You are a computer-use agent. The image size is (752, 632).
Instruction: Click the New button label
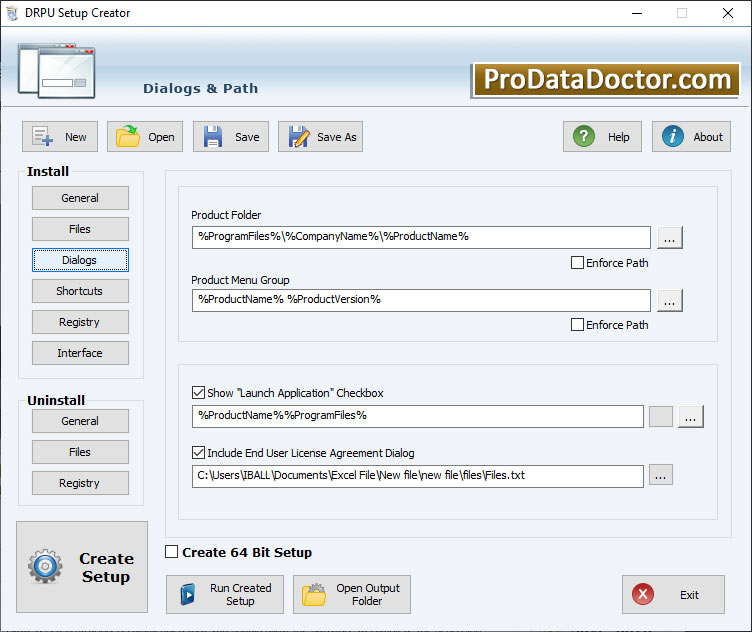pyautogui.click(x=76, y=137)
